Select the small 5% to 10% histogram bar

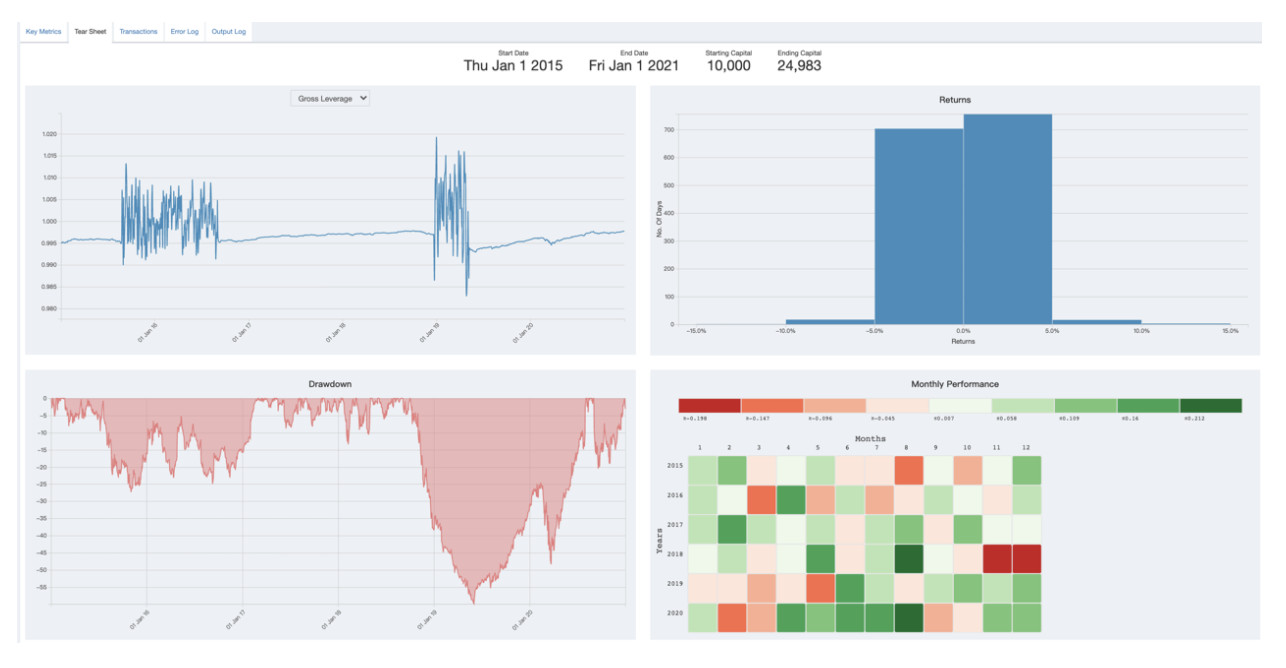(1097, 322)
